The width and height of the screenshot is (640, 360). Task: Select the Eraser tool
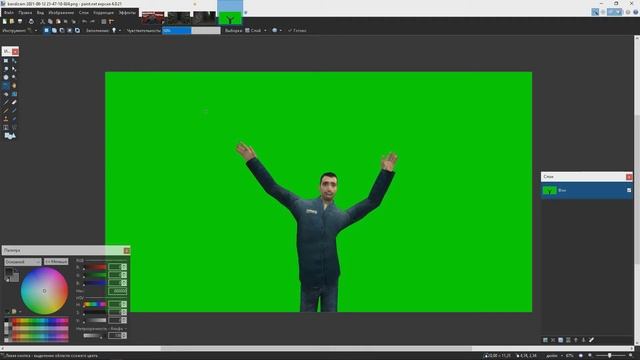pos(14,102)
